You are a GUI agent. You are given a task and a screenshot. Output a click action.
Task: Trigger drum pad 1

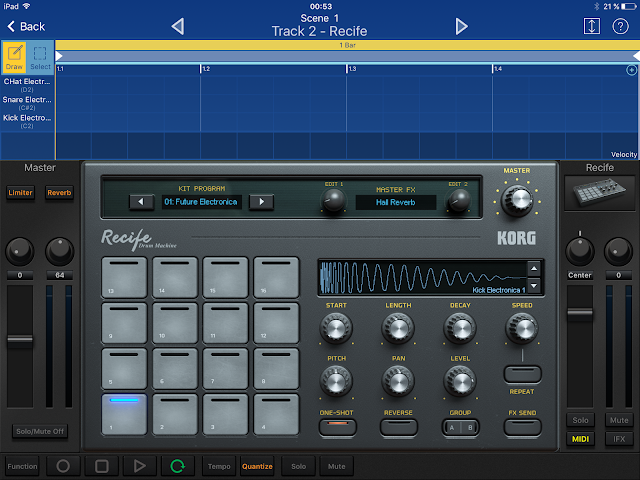124,414
